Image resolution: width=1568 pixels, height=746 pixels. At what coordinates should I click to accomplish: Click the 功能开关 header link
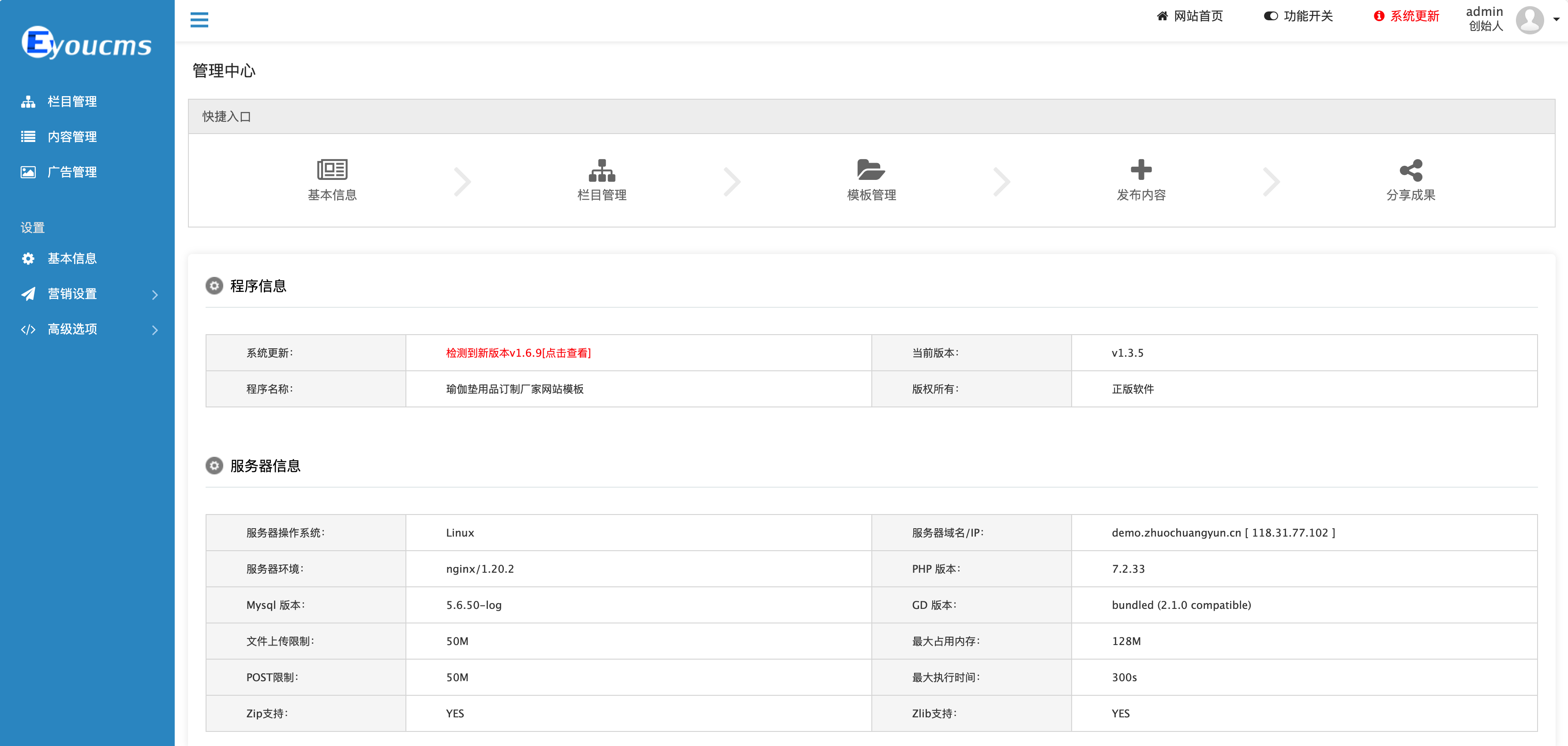pyautogui.click(x=1298, y=16)
